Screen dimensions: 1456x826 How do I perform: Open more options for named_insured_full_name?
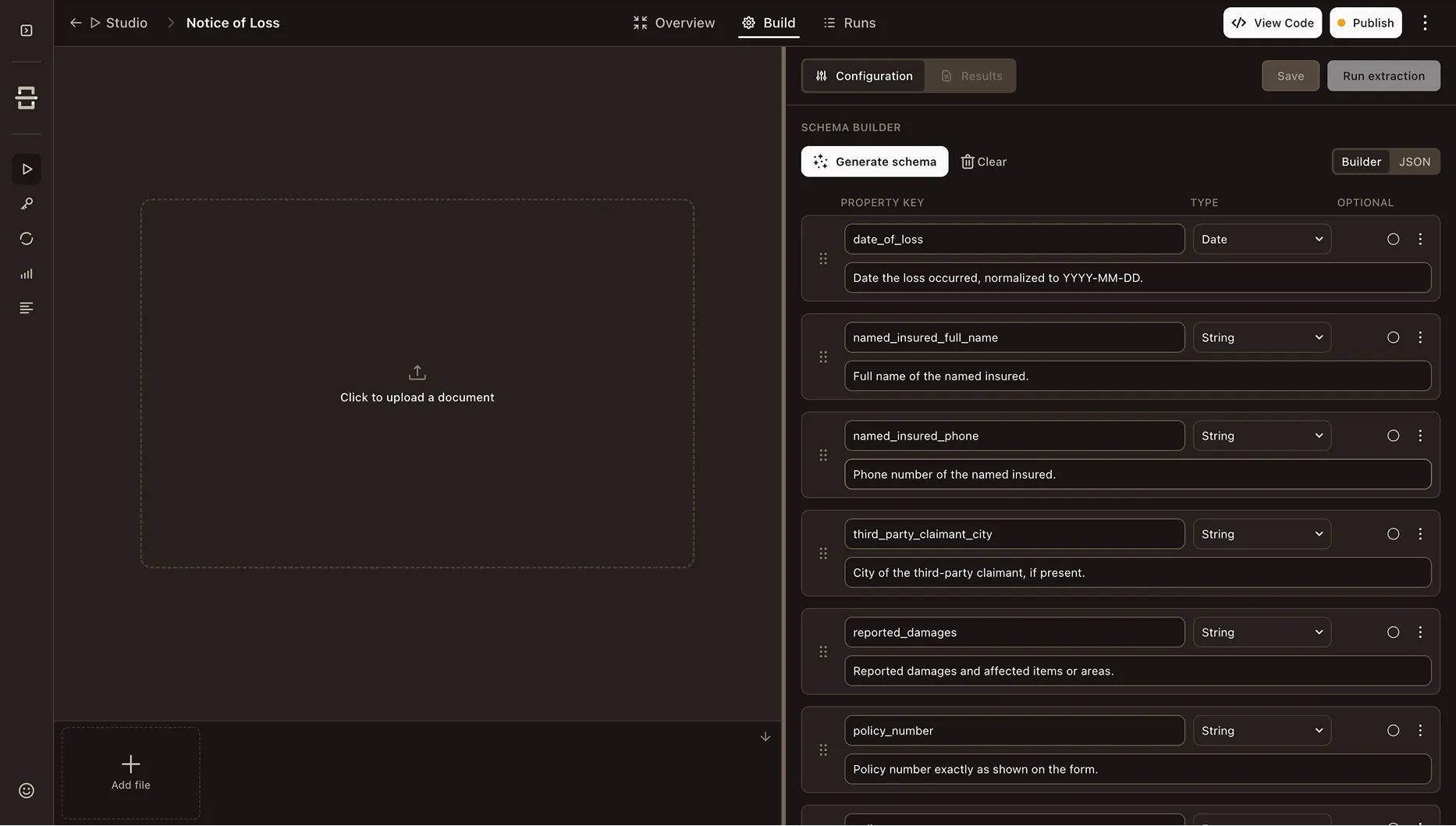(x=1420, y=338)
